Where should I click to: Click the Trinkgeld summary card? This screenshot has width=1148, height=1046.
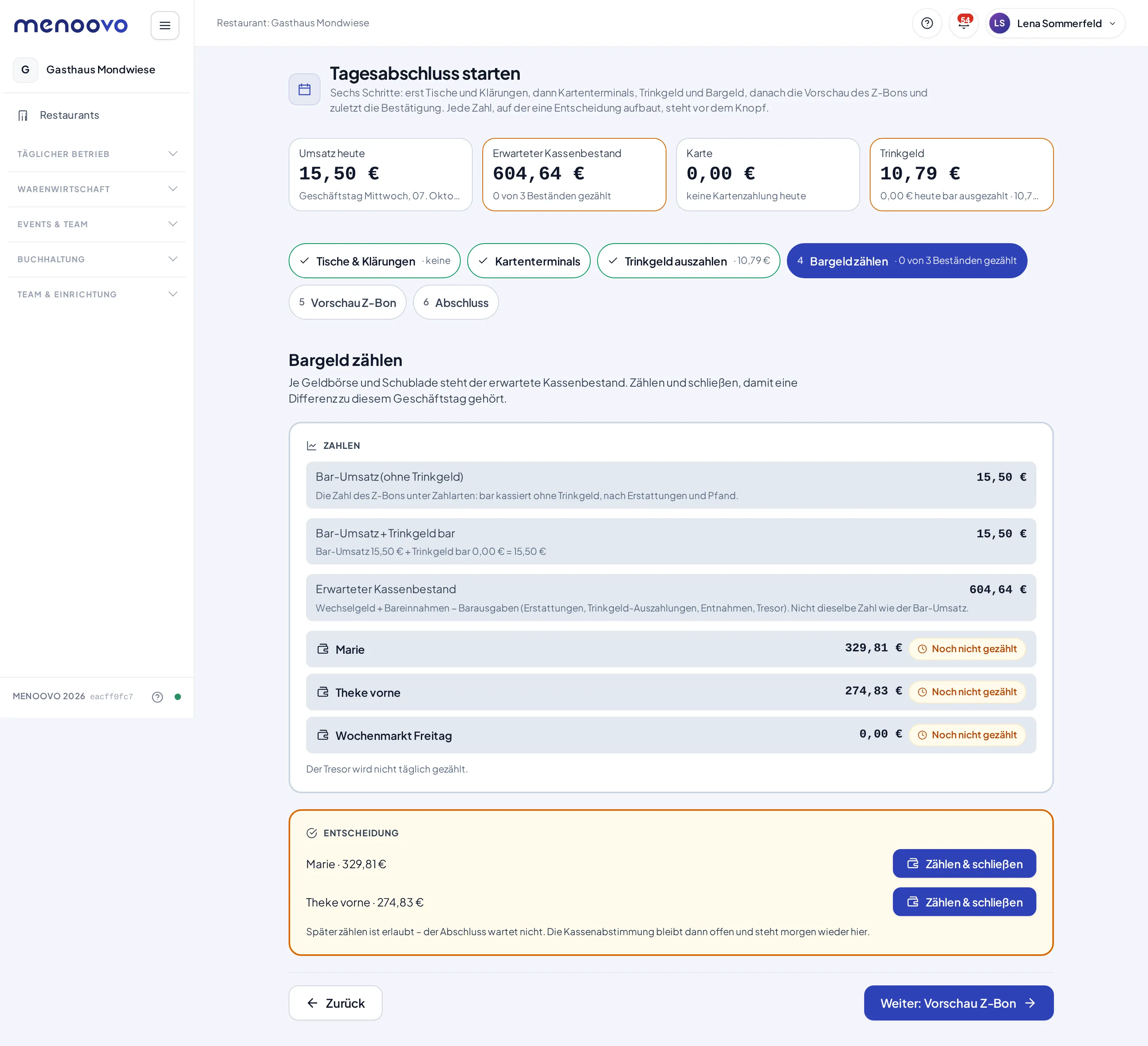pyautogui.click(x=961, y=175)
